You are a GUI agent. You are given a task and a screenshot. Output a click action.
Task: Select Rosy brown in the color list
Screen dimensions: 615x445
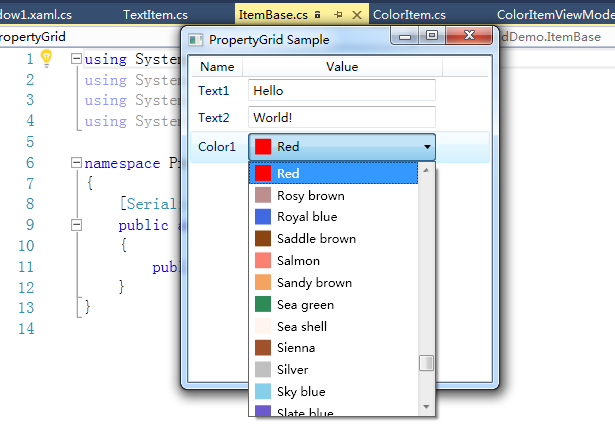tap(333, 195)
